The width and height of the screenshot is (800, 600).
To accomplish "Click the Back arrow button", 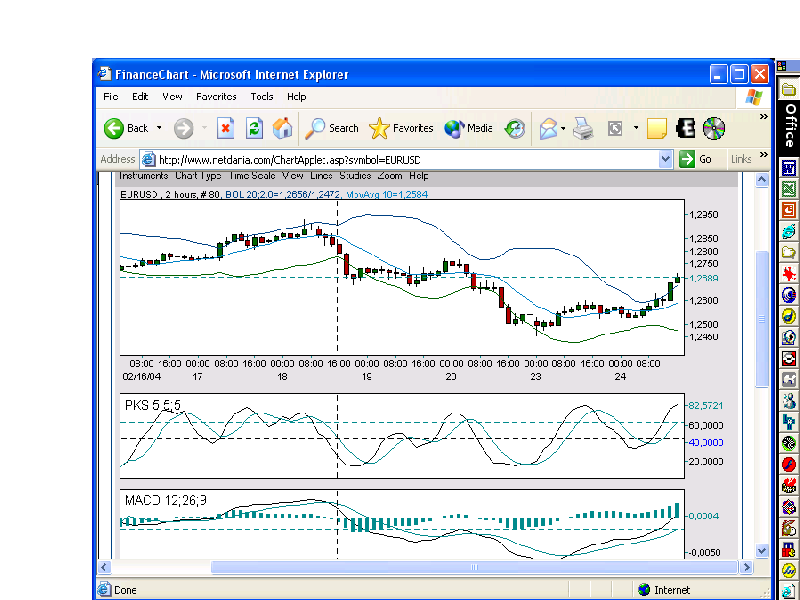I will coord(126,129).
